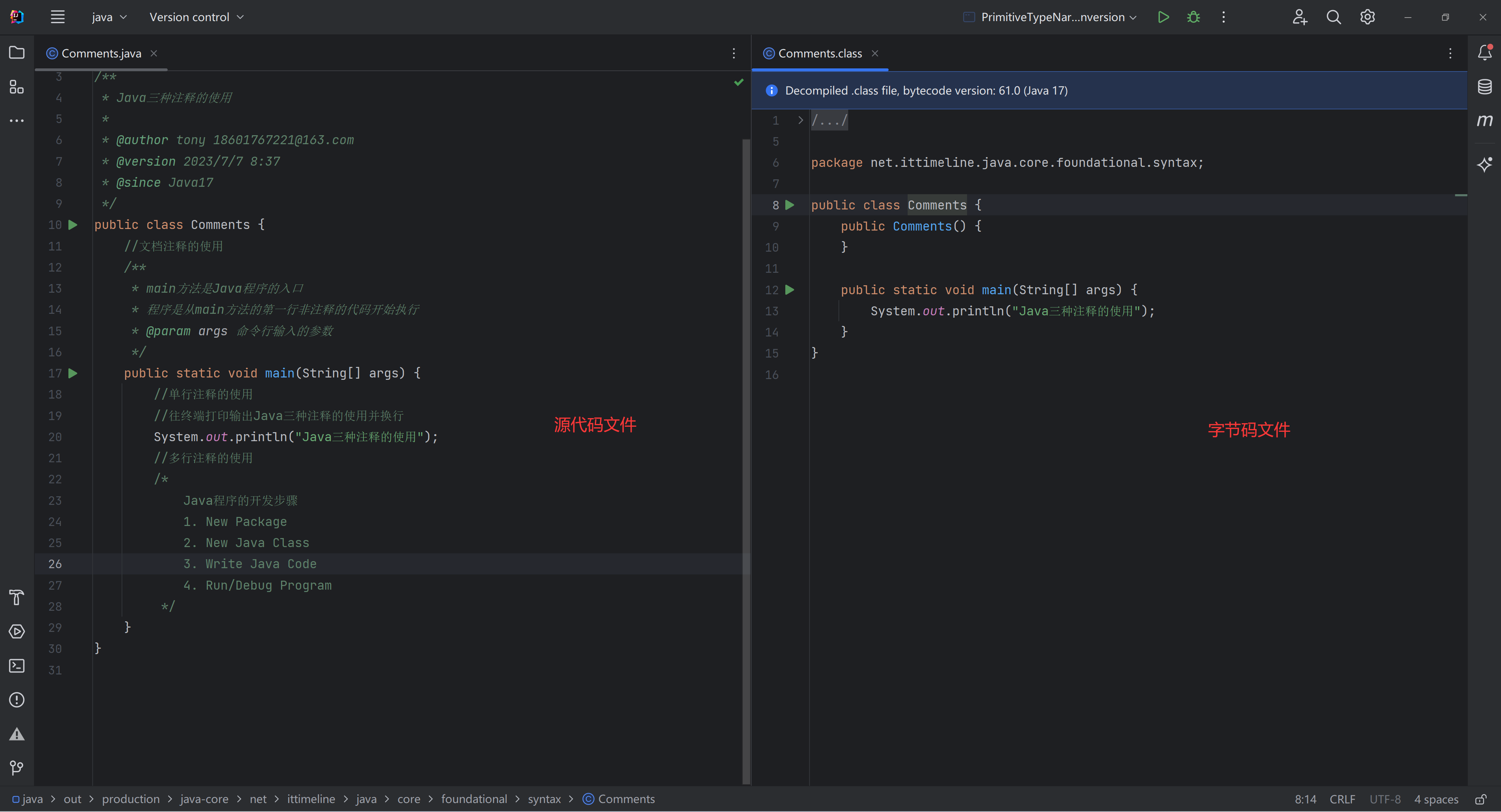
Task: Select java root in breadcrumb bar
Action: pyautogui.click(x=28, y=799)
